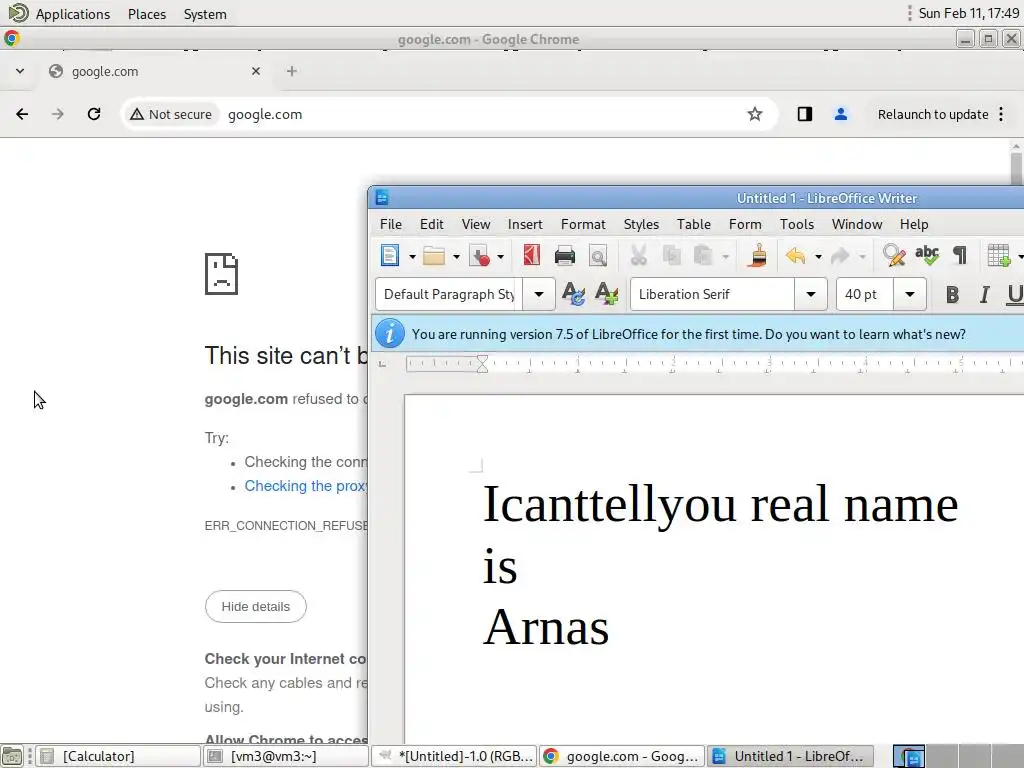Click the Not secure site info chip

(x=172, y=114)
